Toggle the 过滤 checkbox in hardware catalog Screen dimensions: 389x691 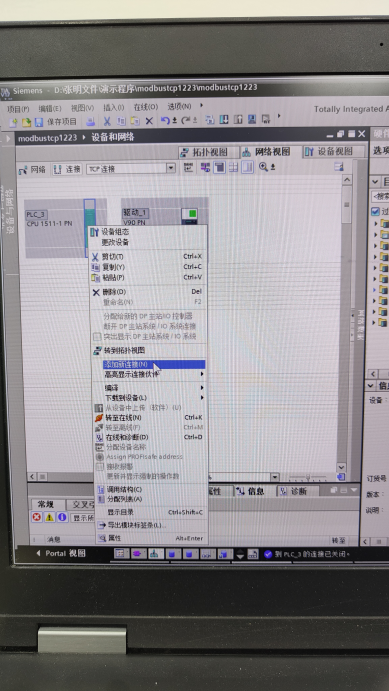tap(375, 212)
